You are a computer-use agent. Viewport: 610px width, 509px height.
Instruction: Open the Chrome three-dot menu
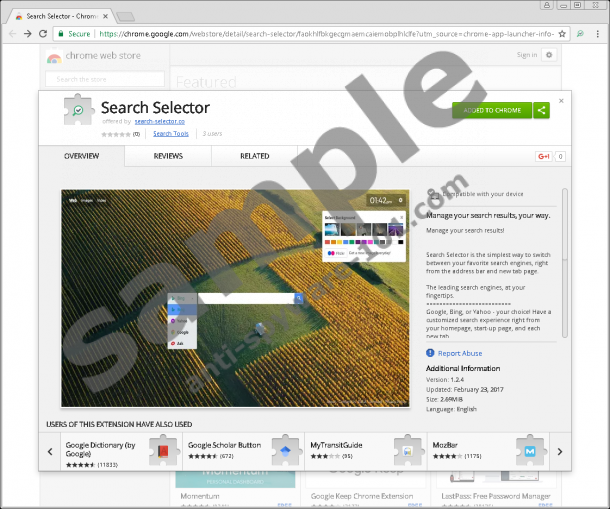pyautogui.click(x=599, y=33)
